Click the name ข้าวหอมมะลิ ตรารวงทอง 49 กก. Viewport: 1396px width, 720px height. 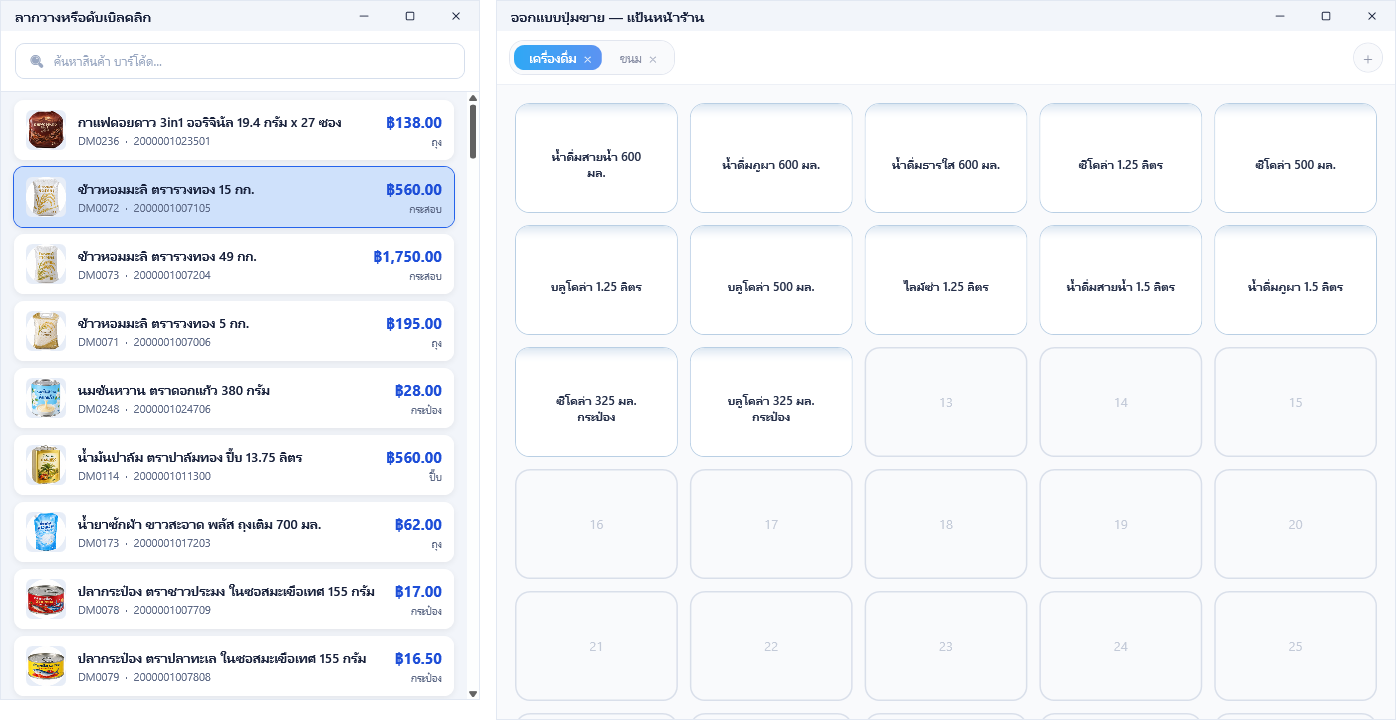[167, 257]
